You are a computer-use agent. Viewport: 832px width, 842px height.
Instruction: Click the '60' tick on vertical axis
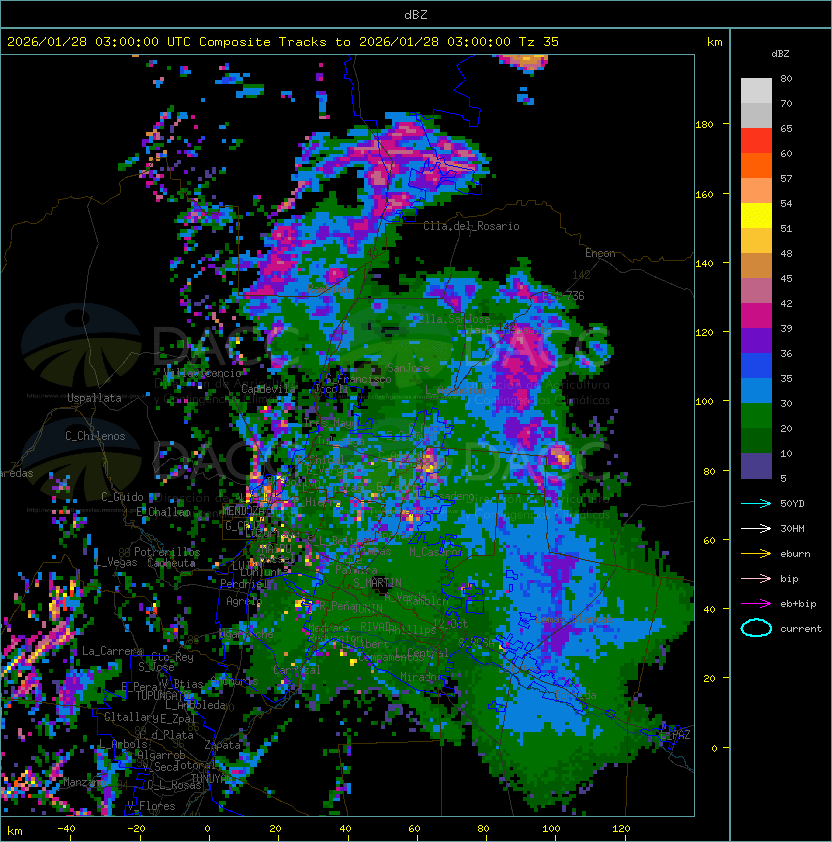click(709, 540)
